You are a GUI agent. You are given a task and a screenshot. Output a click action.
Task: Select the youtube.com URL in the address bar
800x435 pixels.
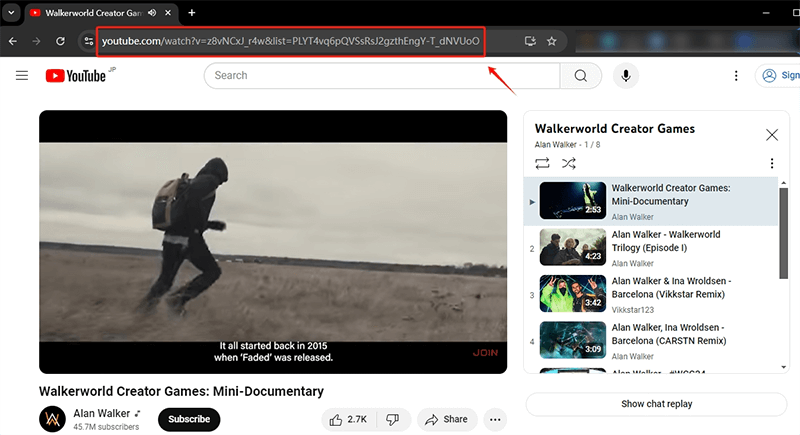(290, 41)
